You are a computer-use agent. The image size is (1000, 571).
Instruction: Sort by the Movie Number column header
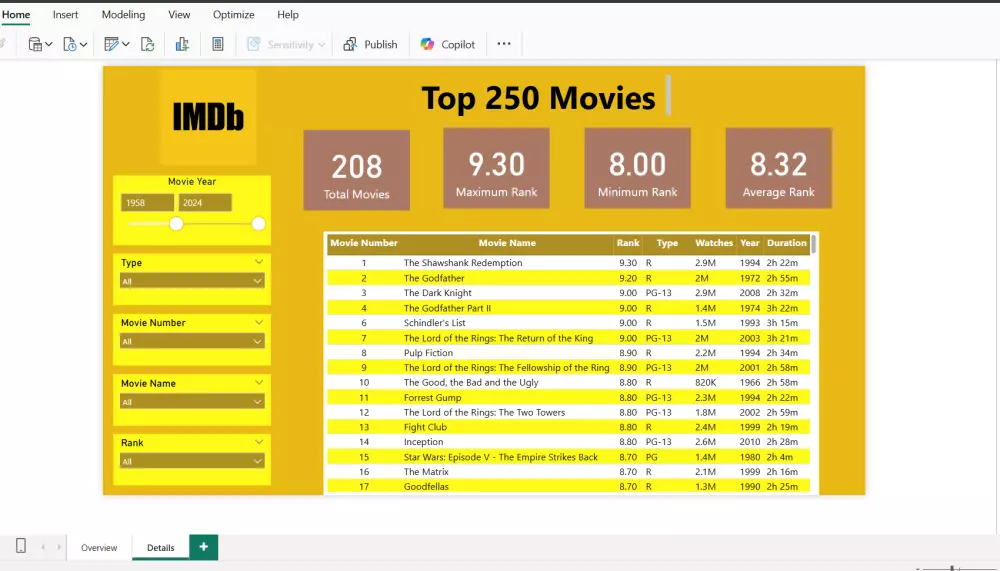[364, 243]
